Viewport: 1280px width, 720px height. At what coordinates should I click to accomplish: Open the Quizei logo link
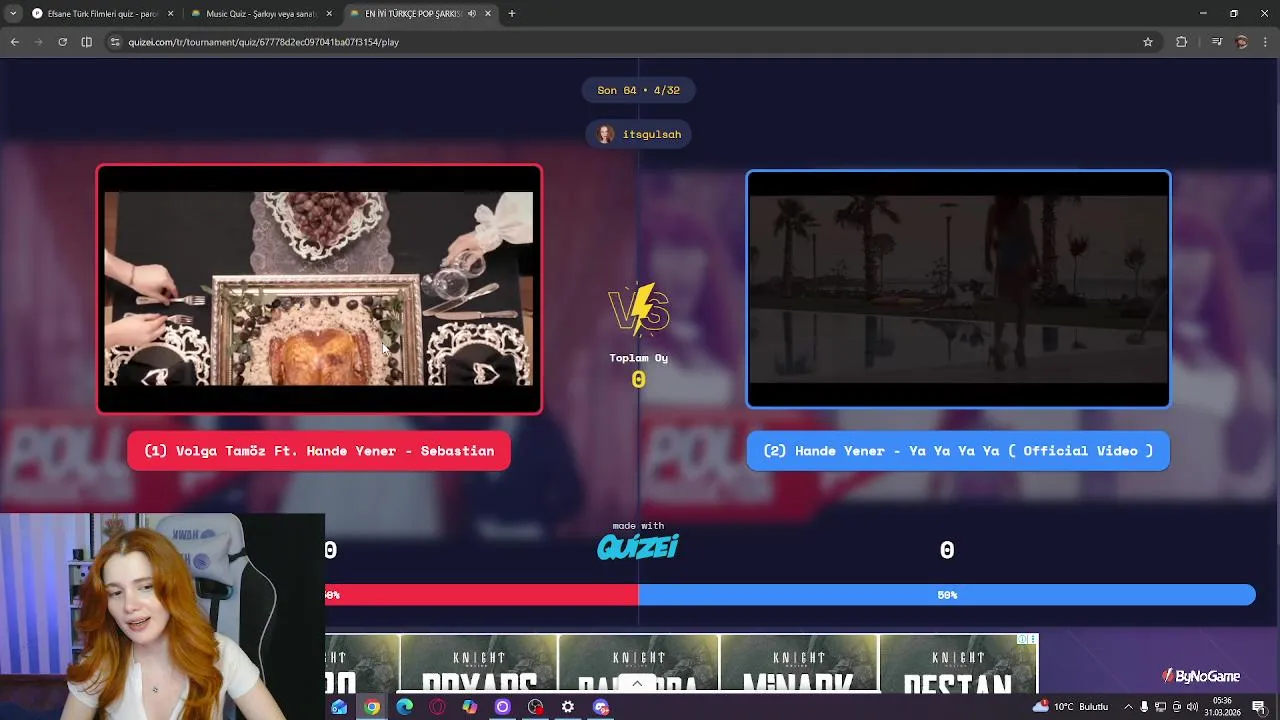pos(638,546)
